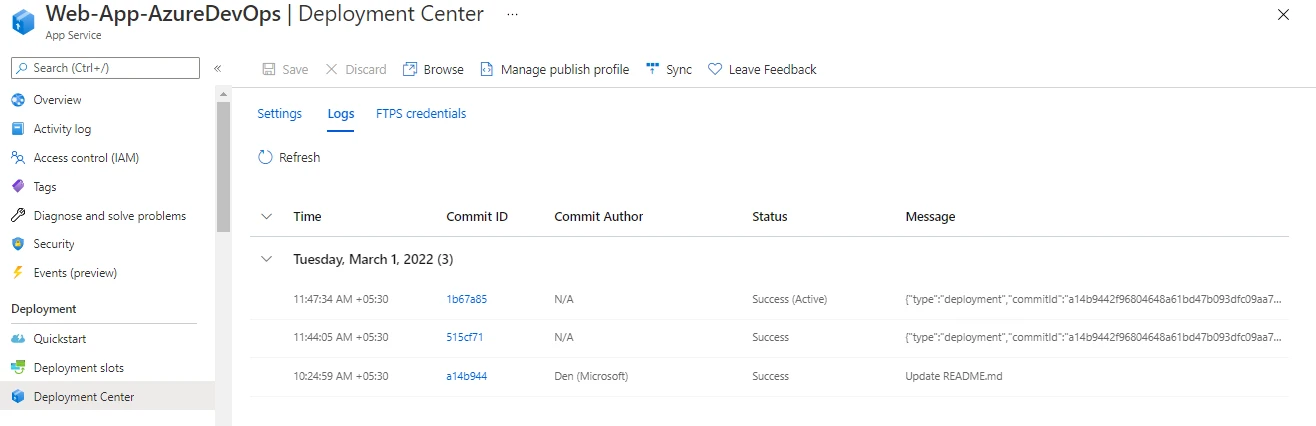
Task: Click Sync in the toolbar
Action: pos(669,70)
